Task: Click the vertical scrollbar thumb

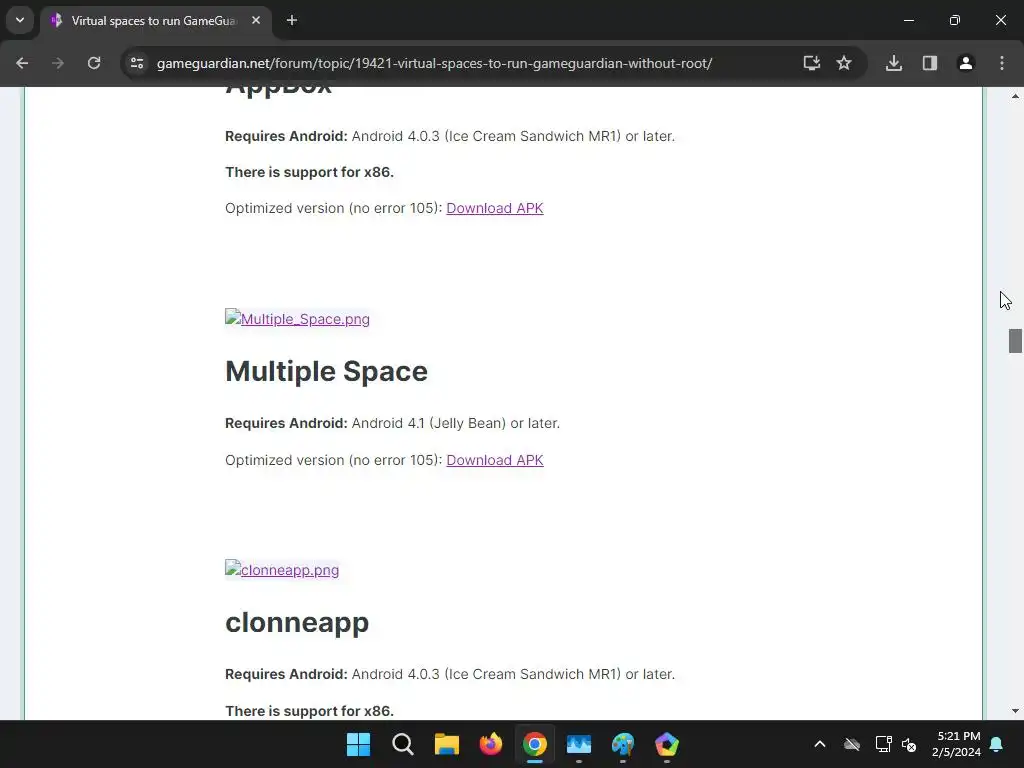Action: (x=1015, y=341)
